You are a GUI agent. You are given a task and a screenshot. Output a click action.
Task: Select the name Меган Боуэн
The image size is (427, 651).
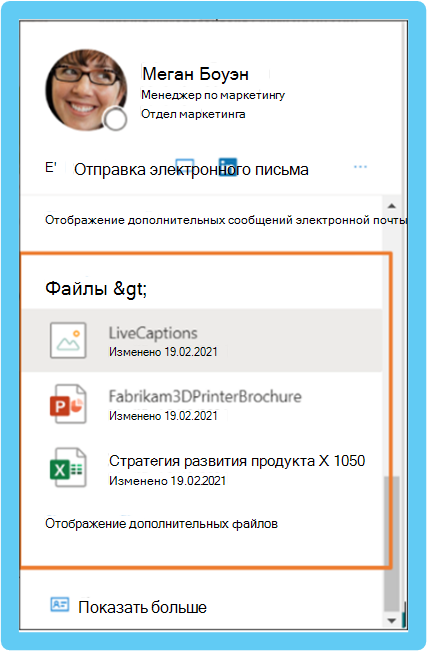[195, 74]
